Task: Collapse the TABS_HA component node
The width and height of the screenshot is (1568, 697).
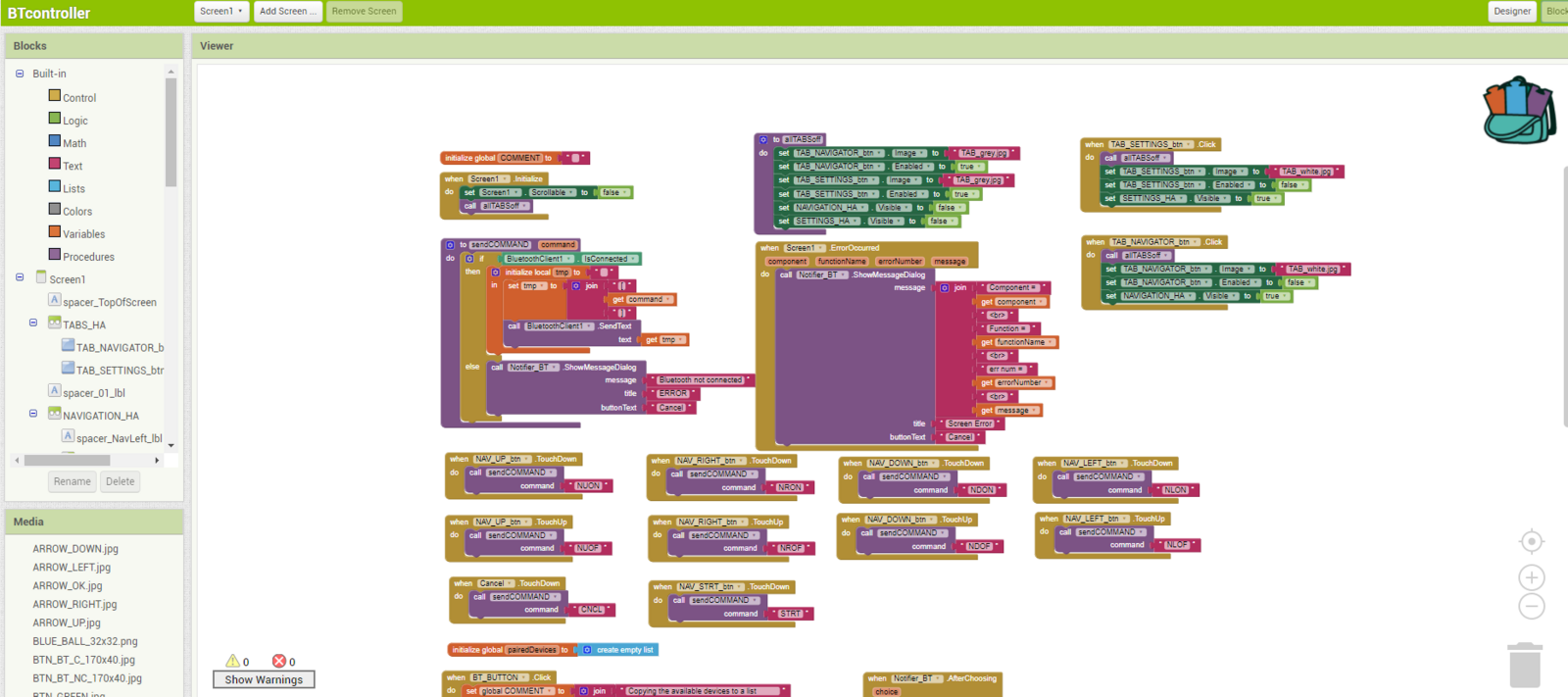Action: pyautogui.click(x=33, y=323)
